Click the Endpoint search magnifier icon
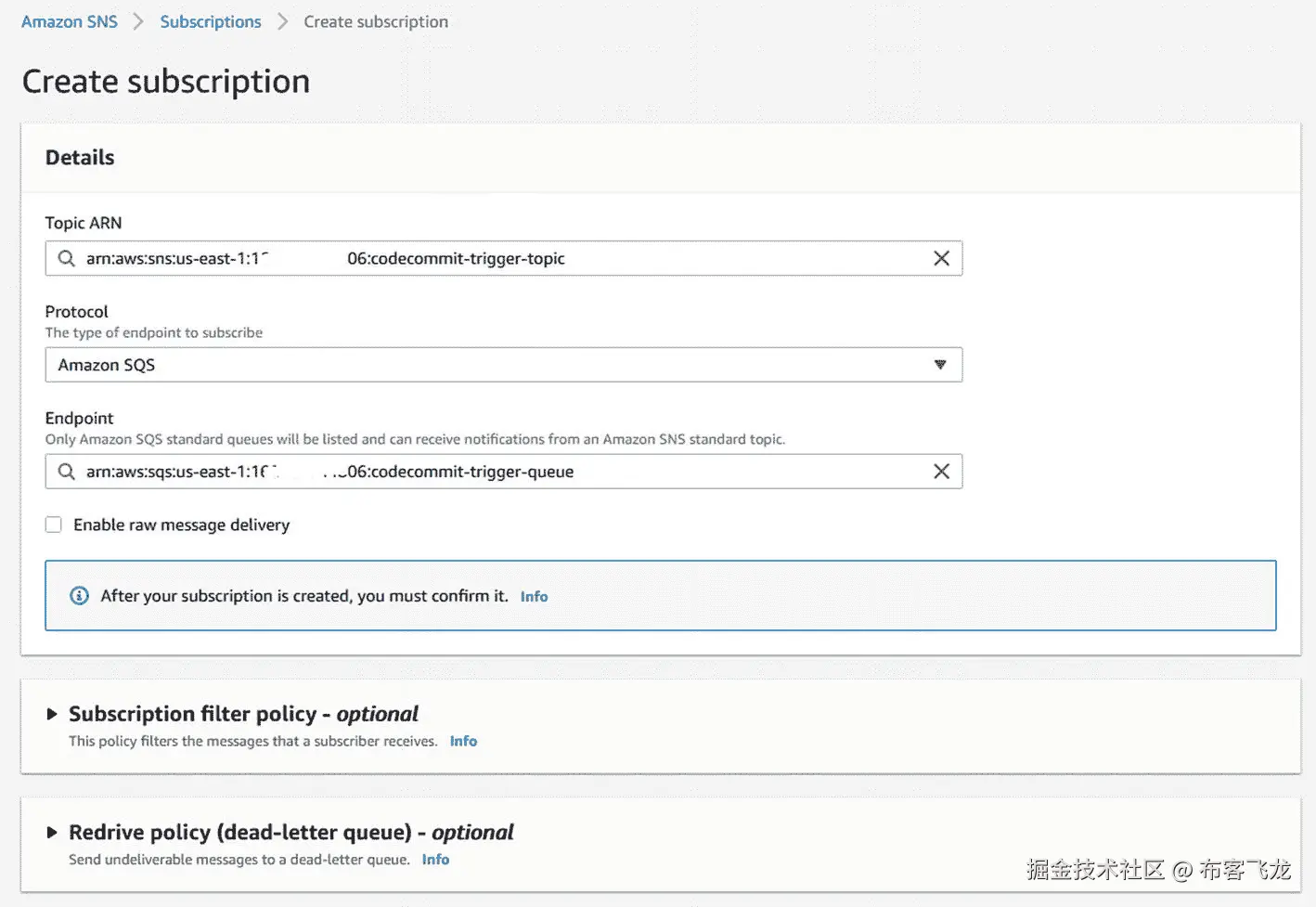Image resolution: width=1316 pixels, height=907 pixels. click(67, 472)
